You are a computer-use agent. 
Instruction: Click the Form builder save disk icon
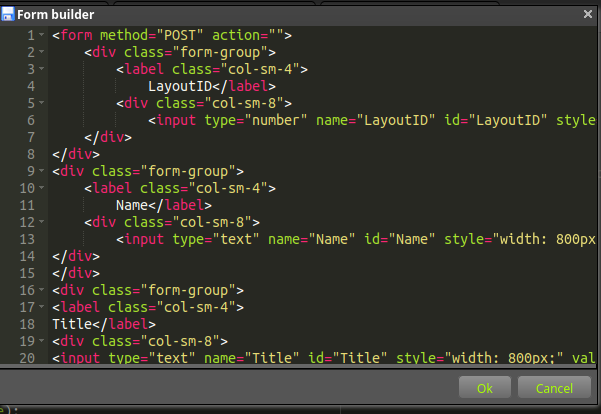(8, 14)
